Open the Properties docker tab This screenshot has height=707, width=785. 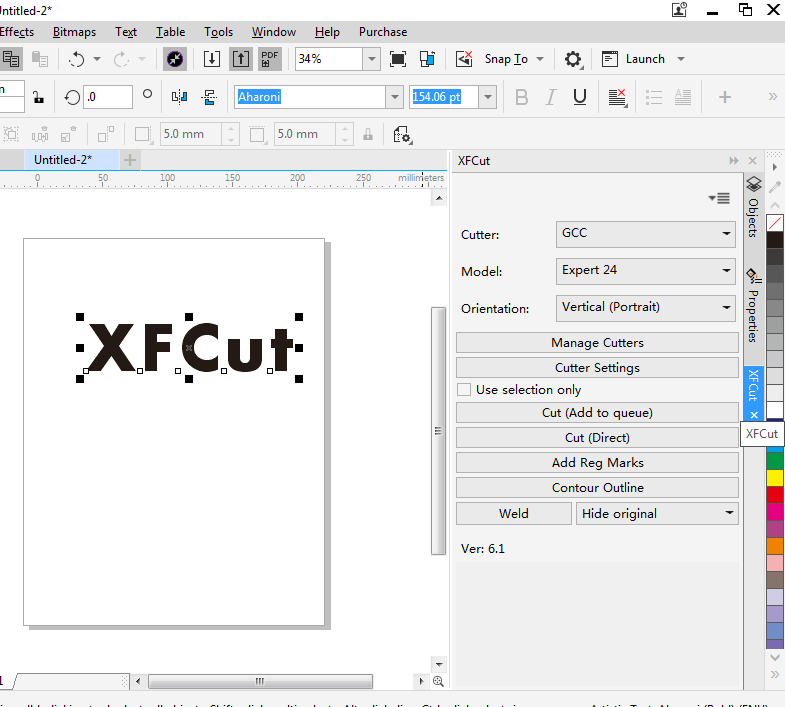click(x=753, y=306)
